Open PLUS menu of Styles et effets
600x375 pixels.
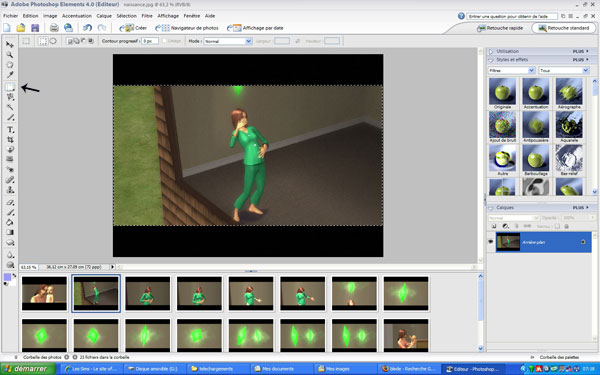click(580, 60)
